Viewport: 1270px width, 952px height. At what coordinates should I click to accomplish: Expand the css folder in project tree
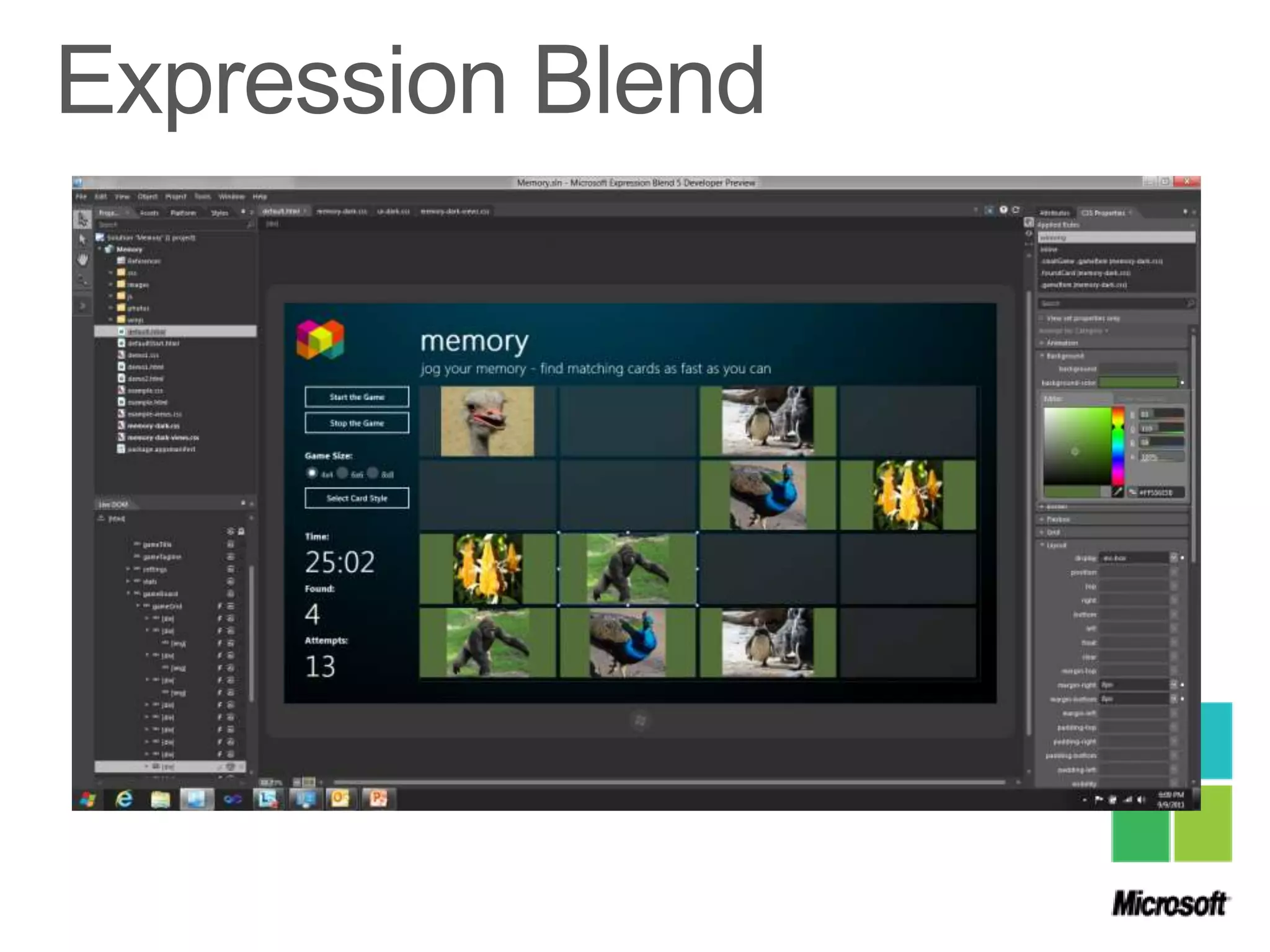pyautogui.click(x=111, y=273)
